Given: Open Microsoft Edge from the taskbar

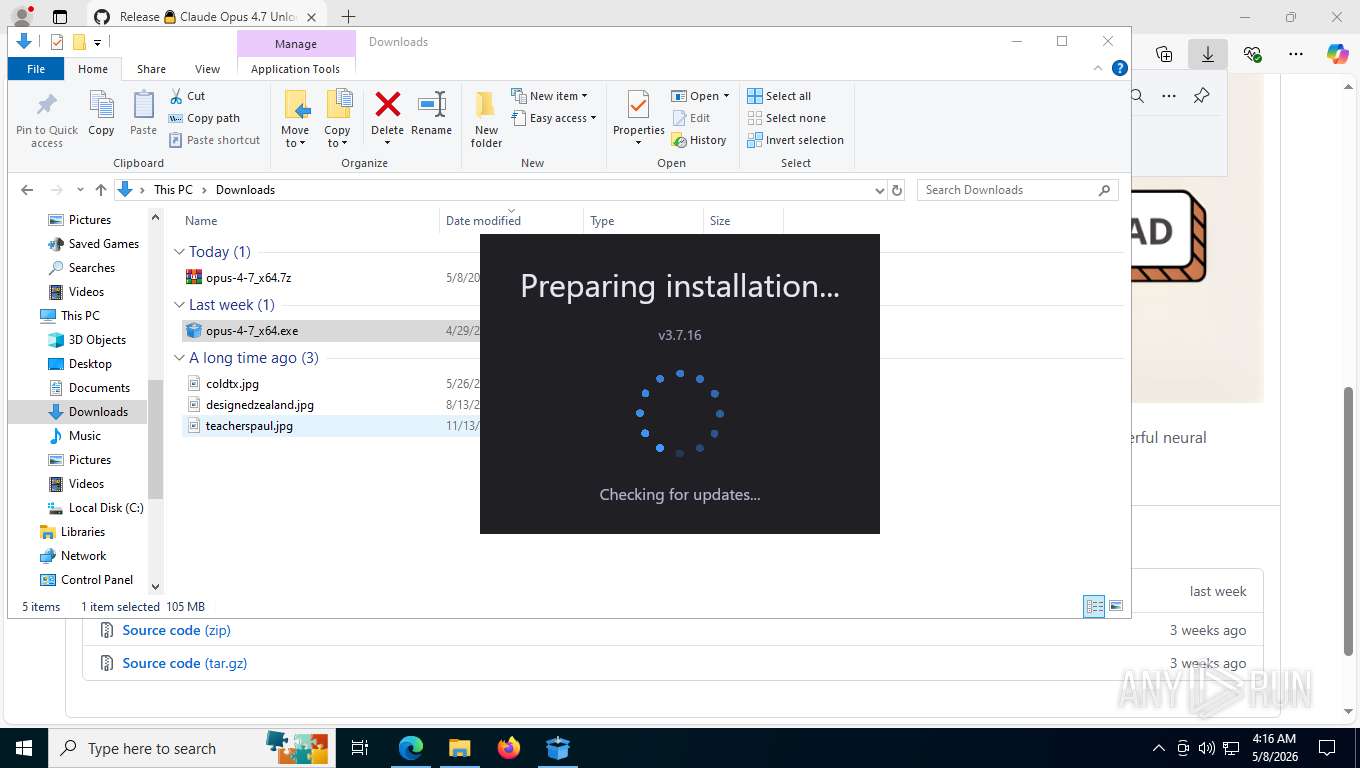Looking at the screenshot, I should [x=411, y=748].
